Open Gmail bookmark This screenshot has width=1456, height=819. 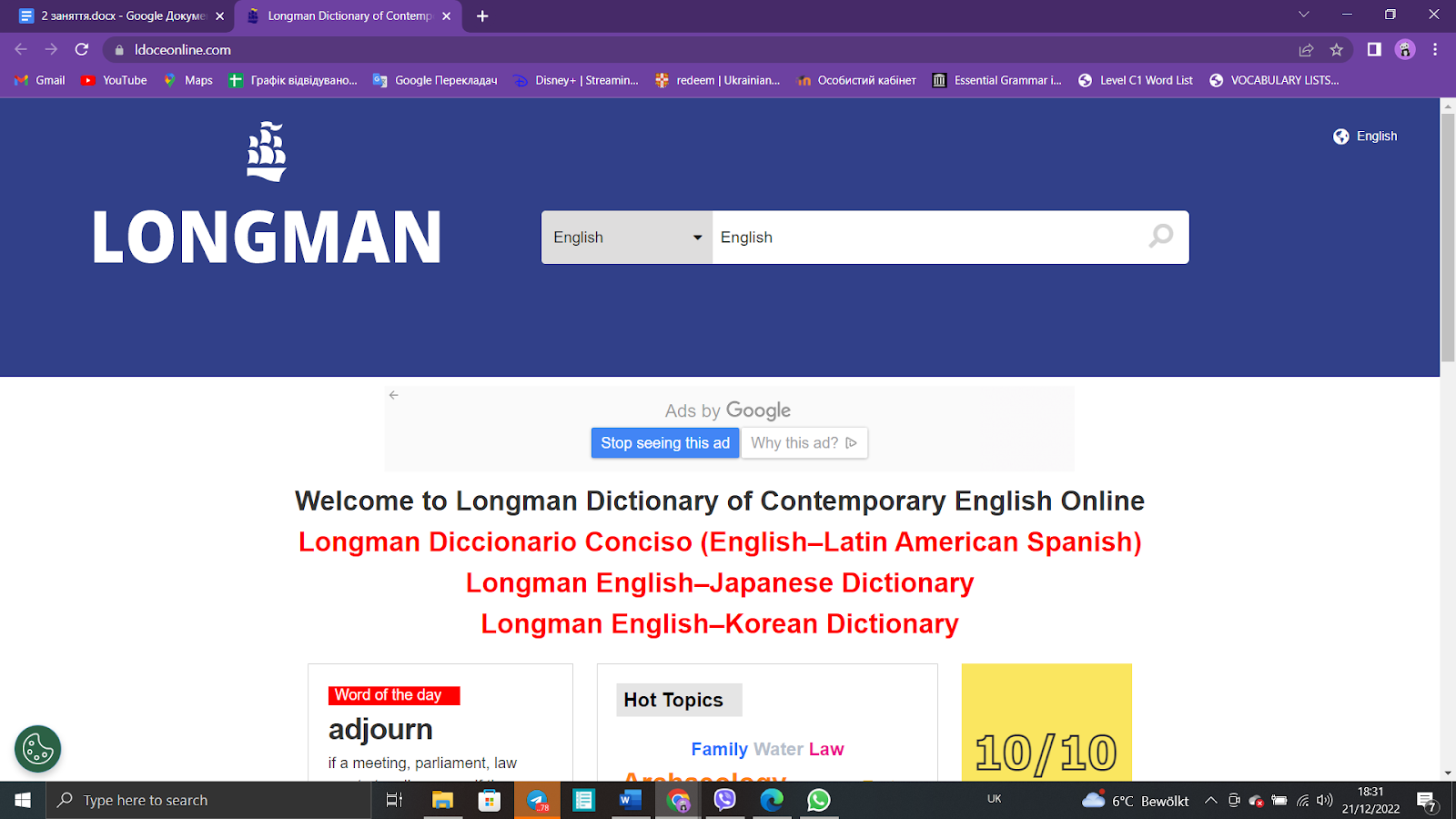click(40, 80)
